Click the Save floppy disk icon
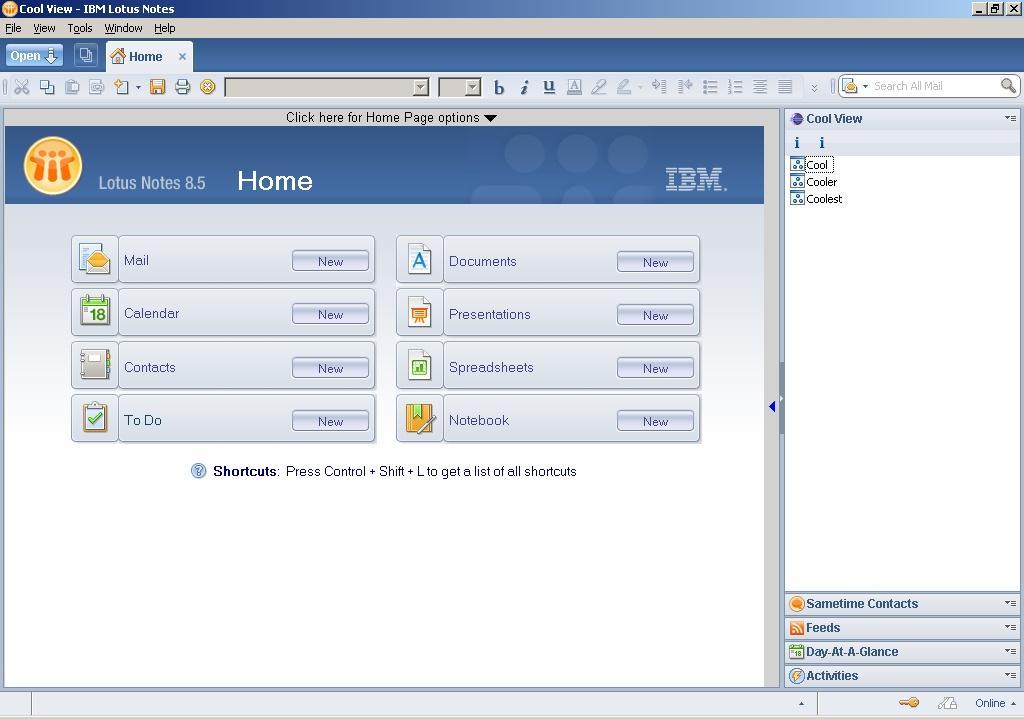 (x=157, y=87)
